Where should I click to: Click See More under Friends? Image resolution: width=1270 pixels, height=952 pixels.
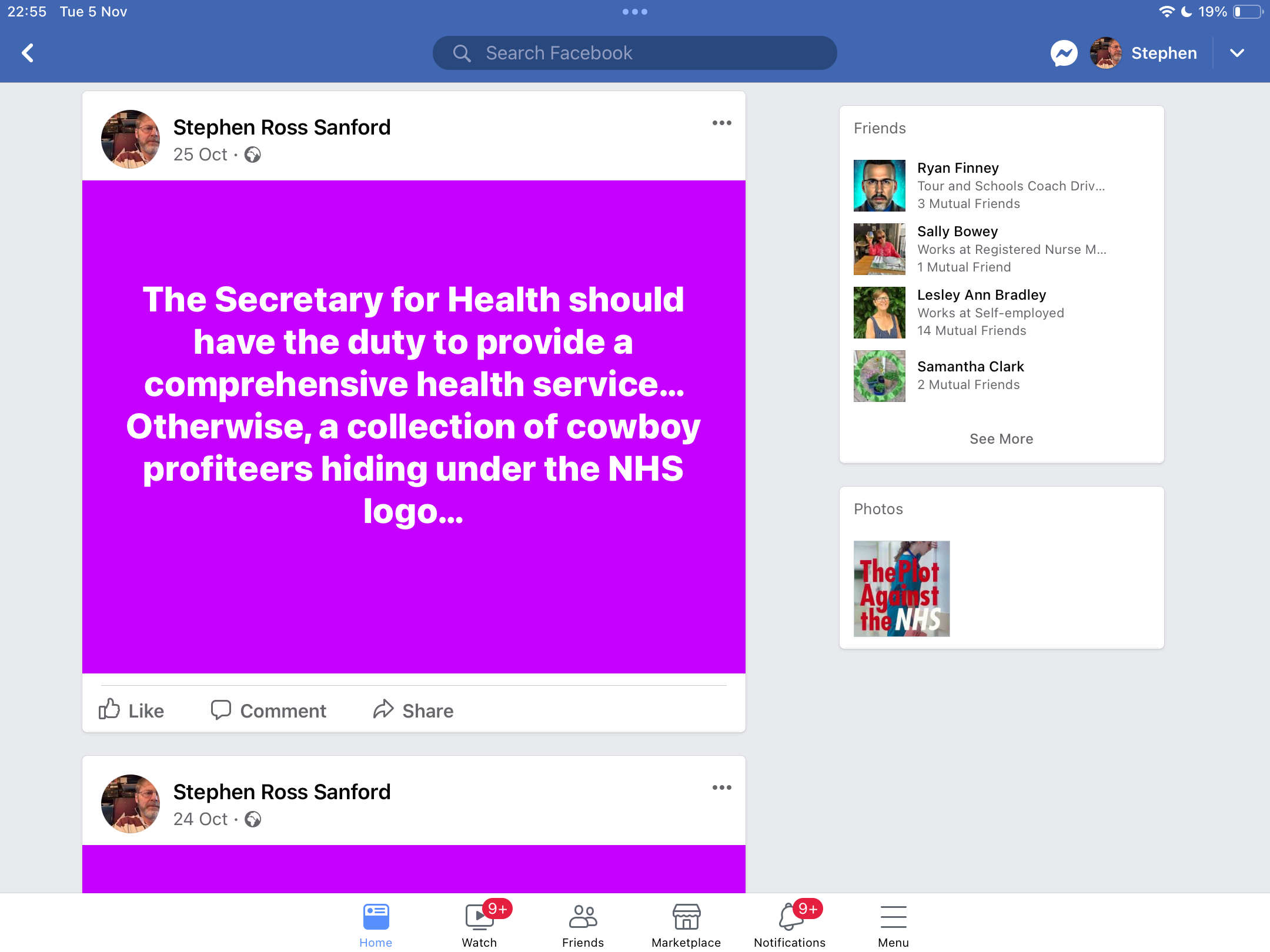click(1001, 439)
